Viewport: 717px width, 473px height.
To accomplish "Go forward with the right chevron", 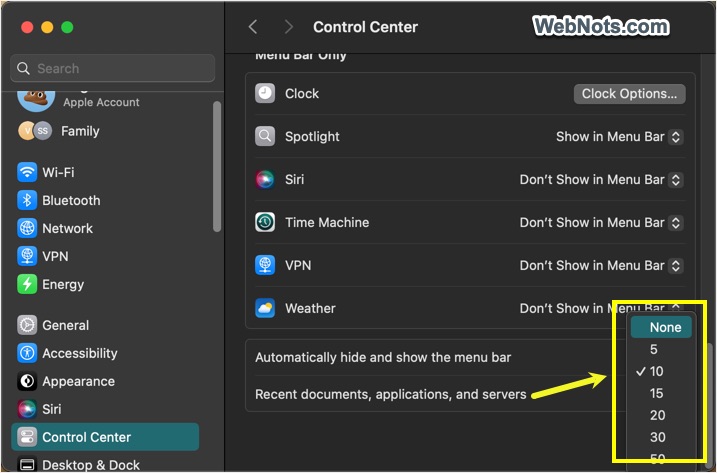I will click(289, 27).
